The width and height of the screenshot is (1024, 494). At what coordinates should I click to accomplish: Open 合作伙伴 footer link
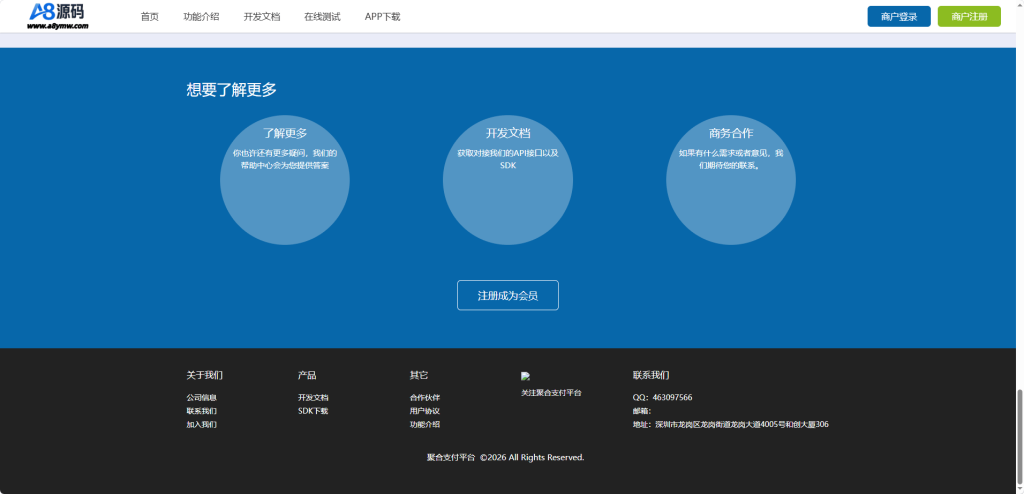(424, 397)
